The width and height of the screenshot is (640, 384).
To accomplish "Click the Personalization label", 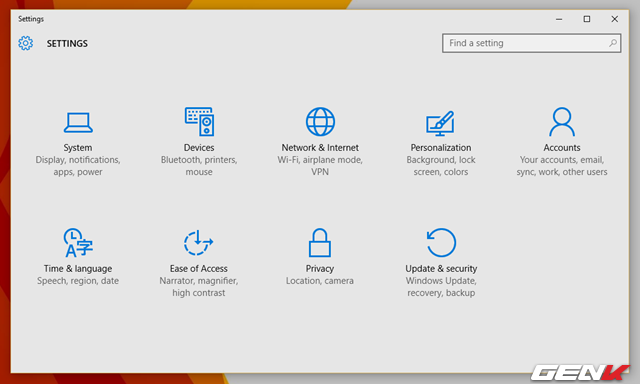I will point(441,147).
